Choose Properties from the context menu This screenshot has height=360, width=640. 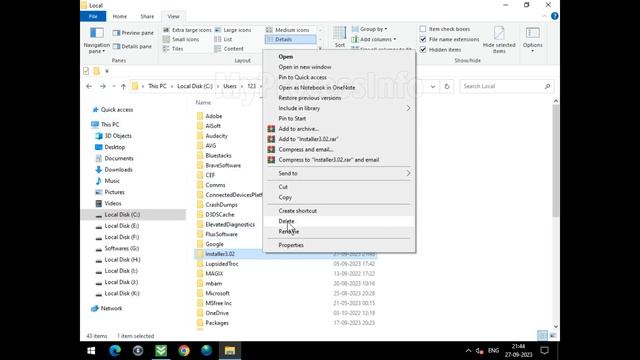tap(340, 245)
